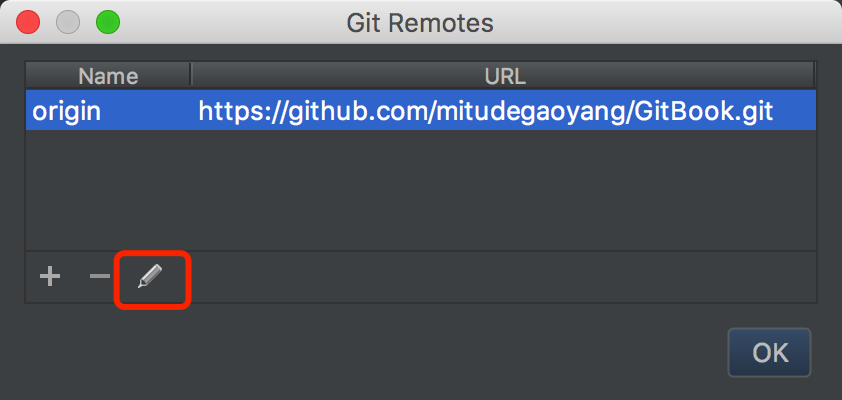Click the plus icon to add a remote
842x400 pixels.
[49, 276]
